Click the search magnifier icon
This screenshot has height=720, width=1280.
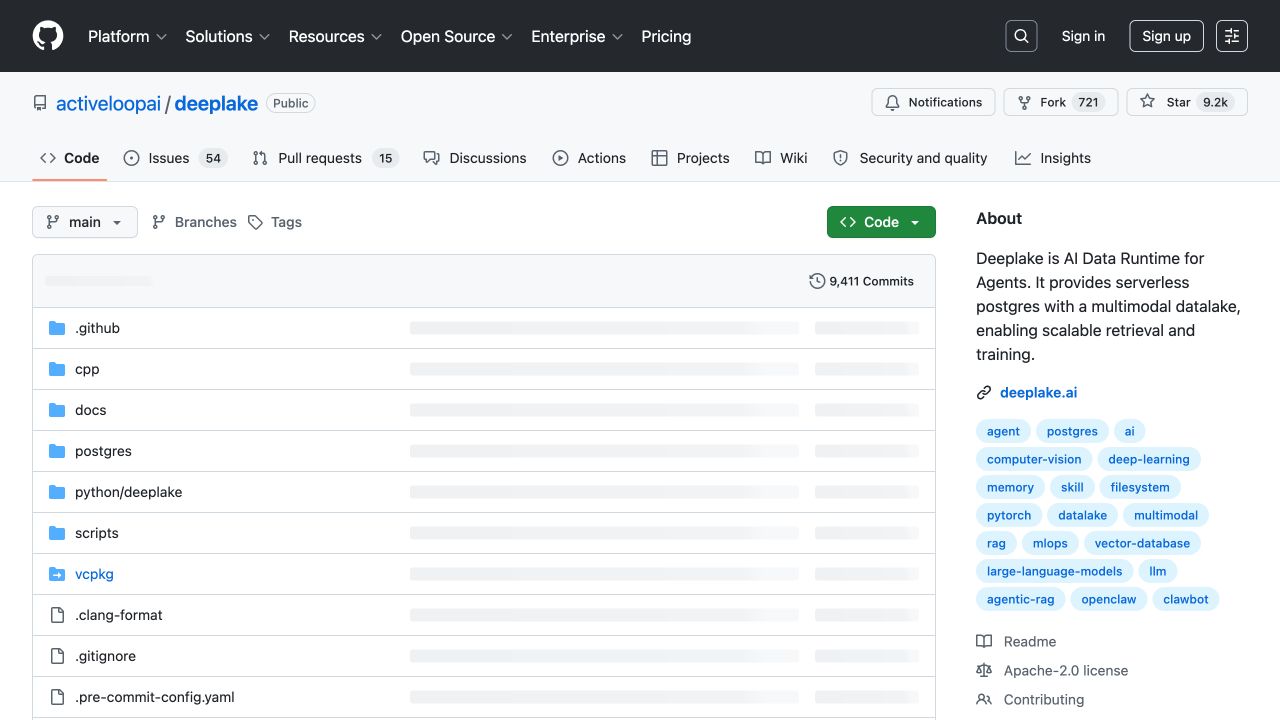(x=1021, y=36)
